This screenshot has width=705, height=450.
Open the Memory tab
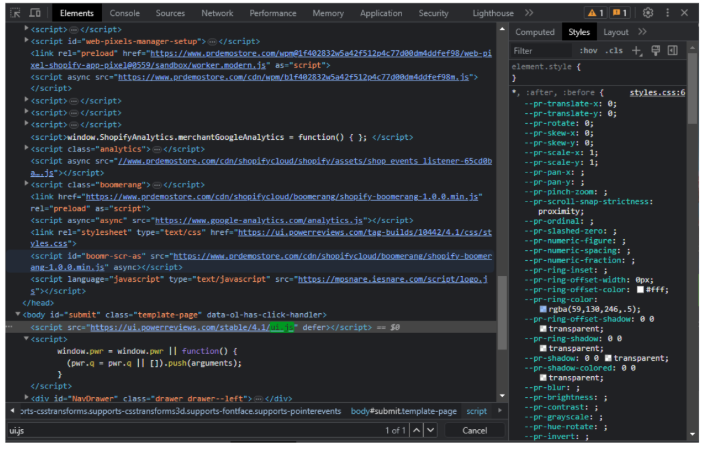point(328,13)
